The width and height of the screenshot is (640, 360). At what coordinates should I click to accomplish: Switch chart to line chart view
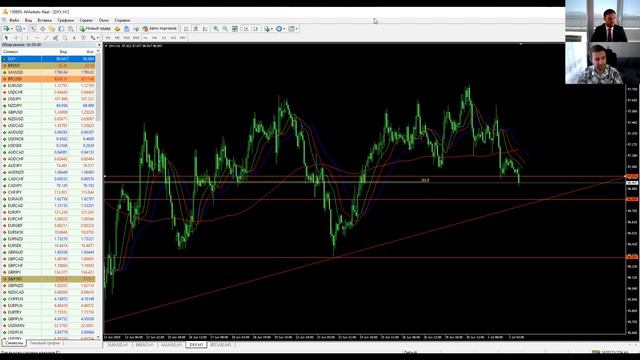point(205,29)
